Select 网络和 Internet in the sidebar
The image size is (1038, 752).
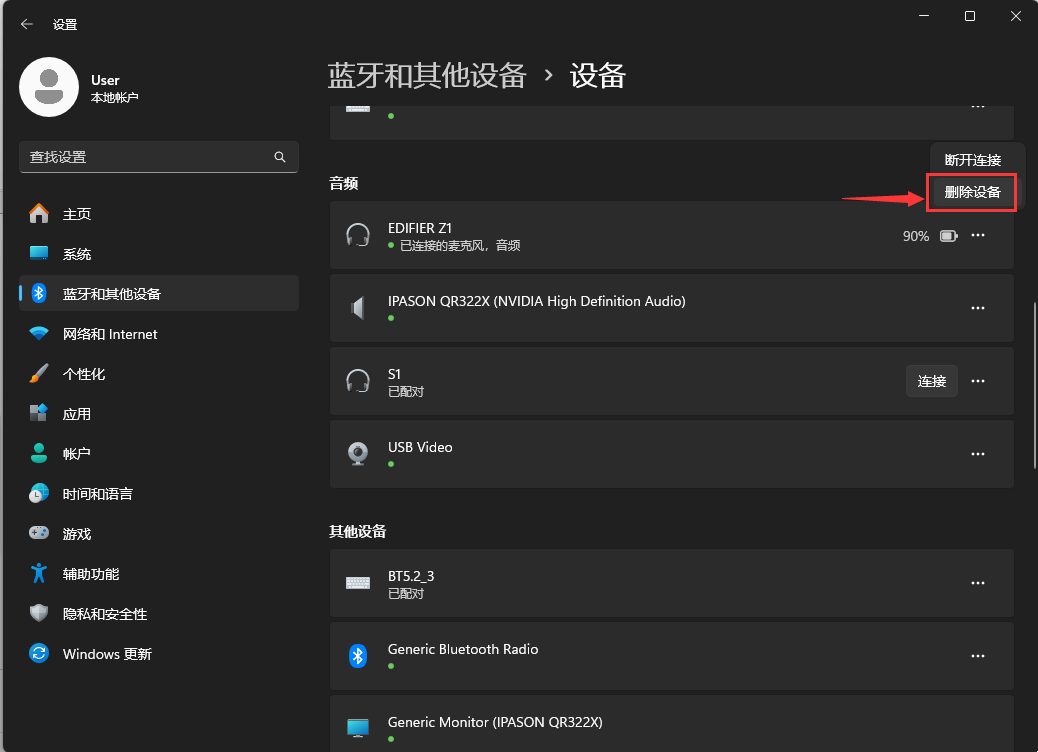(110, 333)
